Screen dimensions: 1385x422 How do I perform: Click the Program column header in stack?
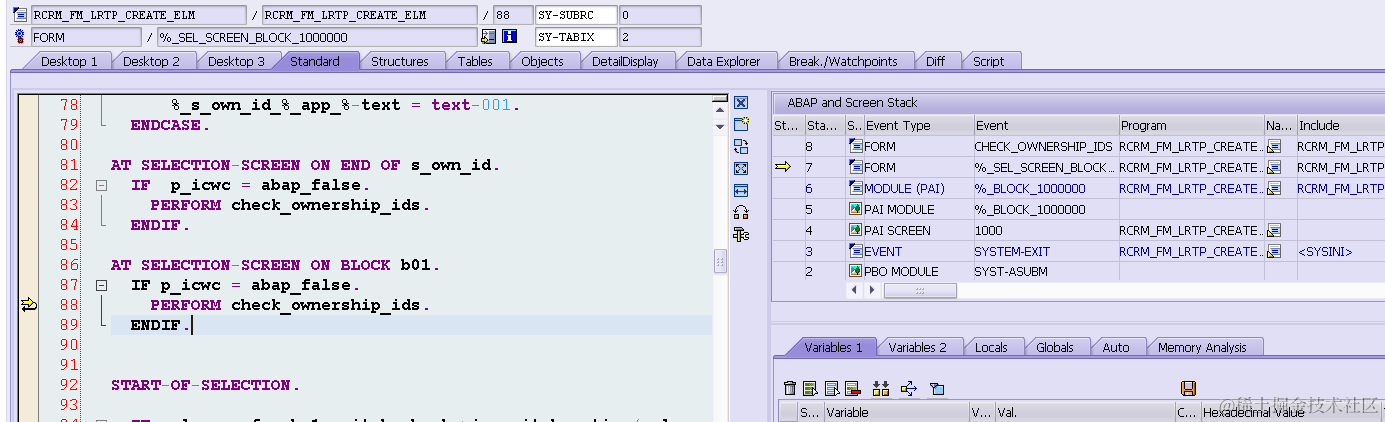[1191, 125]
